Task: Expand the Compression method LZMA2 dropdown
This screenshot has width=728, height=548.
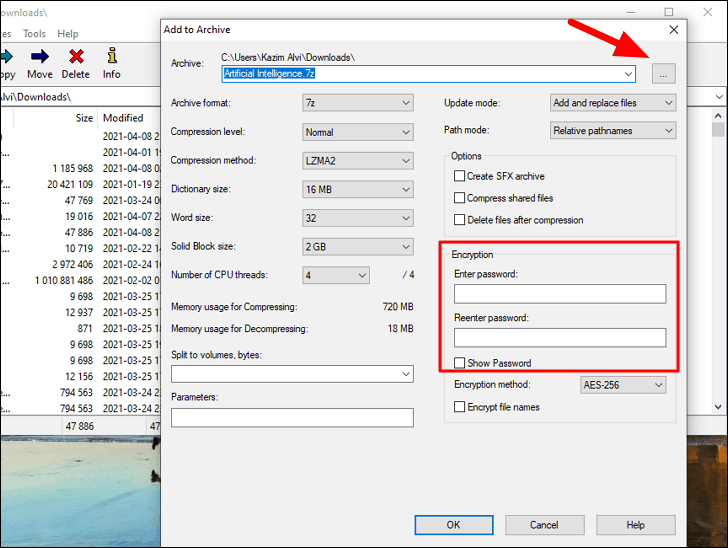Action: point(358,161)
